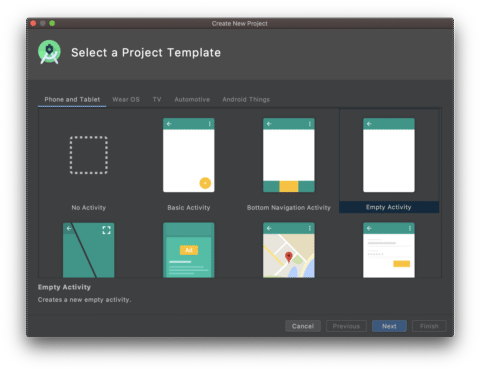Click the Cancel button
480x372 pixels.
pyautogui.click(x=303, y=326)
